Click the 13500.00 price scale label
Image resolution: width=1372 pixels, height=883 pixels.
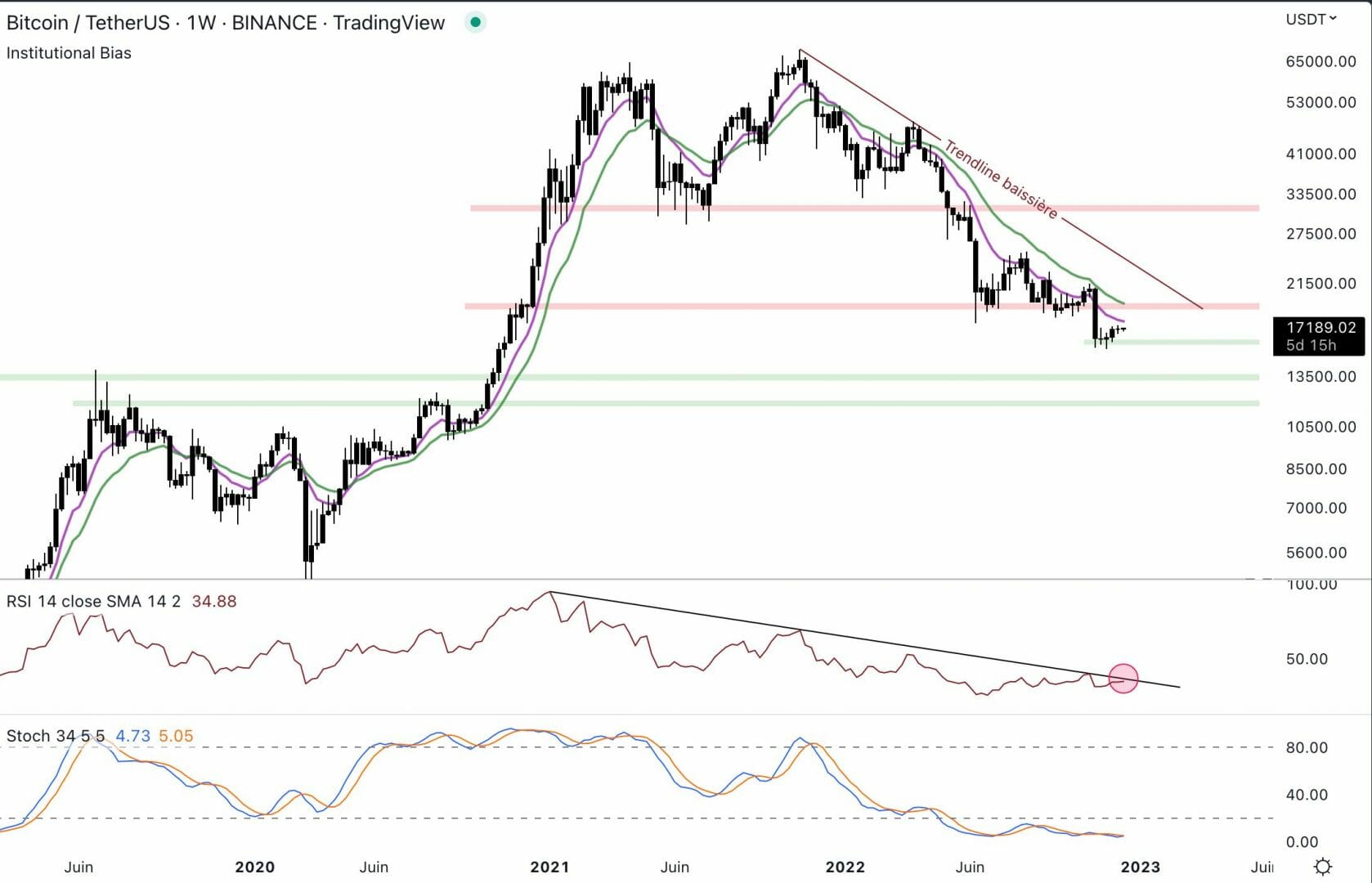pos(1320,376)
